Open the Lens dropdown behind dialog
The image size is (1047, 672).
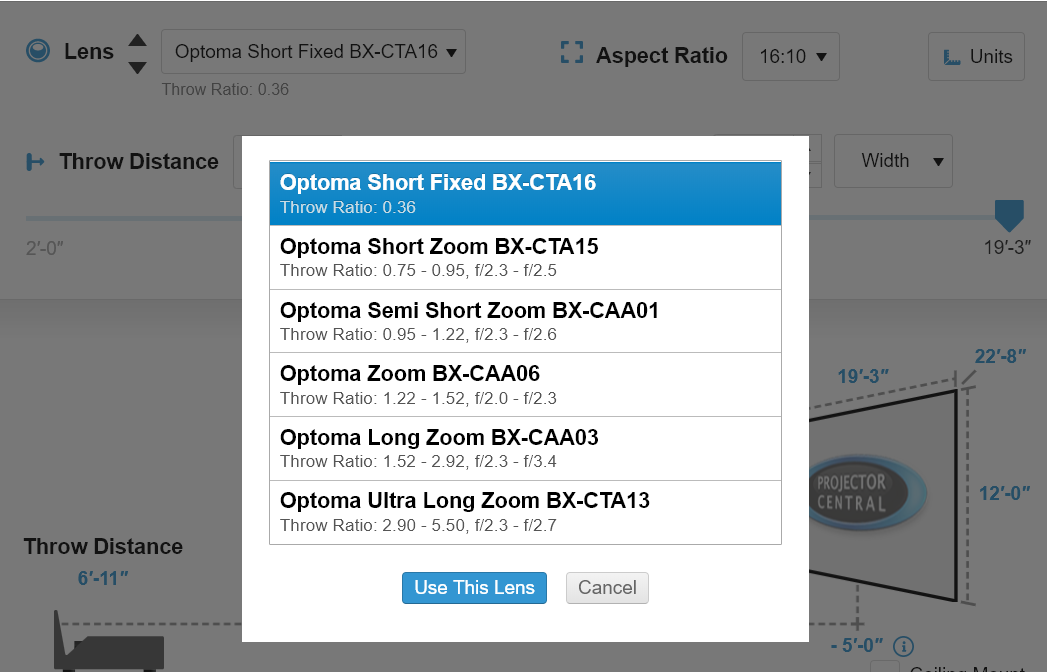[313, 51]
